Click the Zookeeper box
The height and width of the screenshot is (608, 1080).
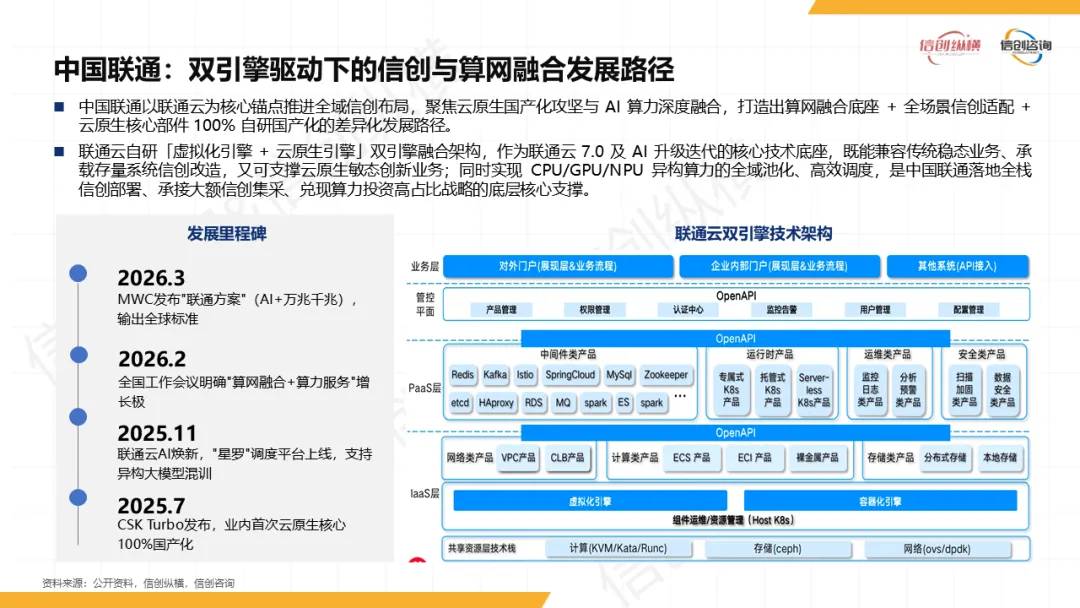[665, 375]
